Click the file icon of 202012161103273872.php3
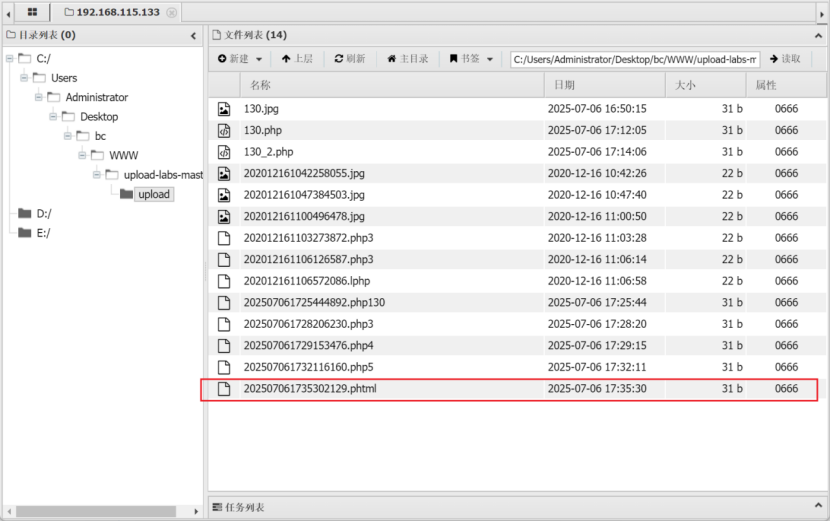 pyautogui.click(x=224, y=238)
